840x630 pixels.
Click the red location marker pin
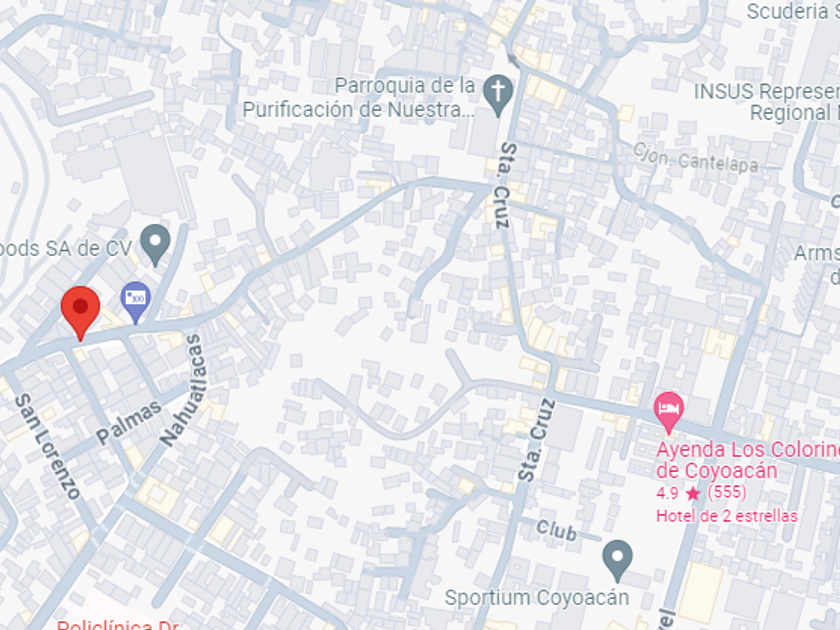80,312
